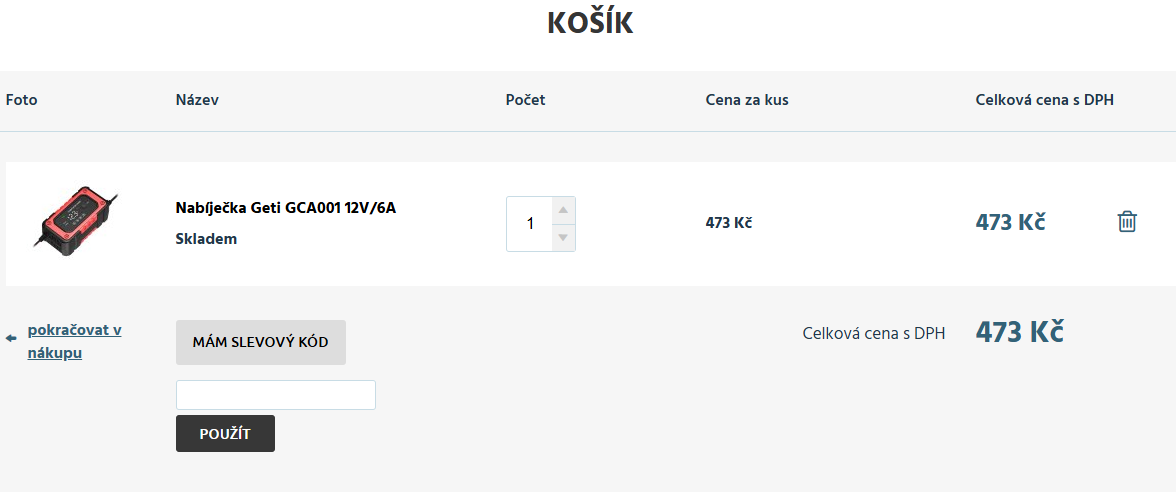This screenshot has width=1176, height=499.
Task: Select the 'Cena za kus' column header
Action: coord(747,100)
